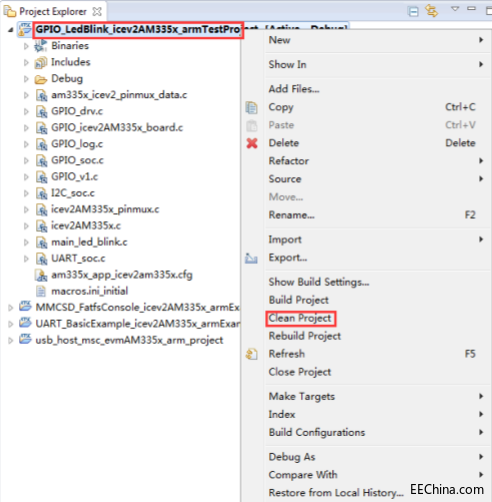Select Clean Project from the context menu
This screenshot has height=502, width=492.
pyautogui.click(x=300, y=318)
